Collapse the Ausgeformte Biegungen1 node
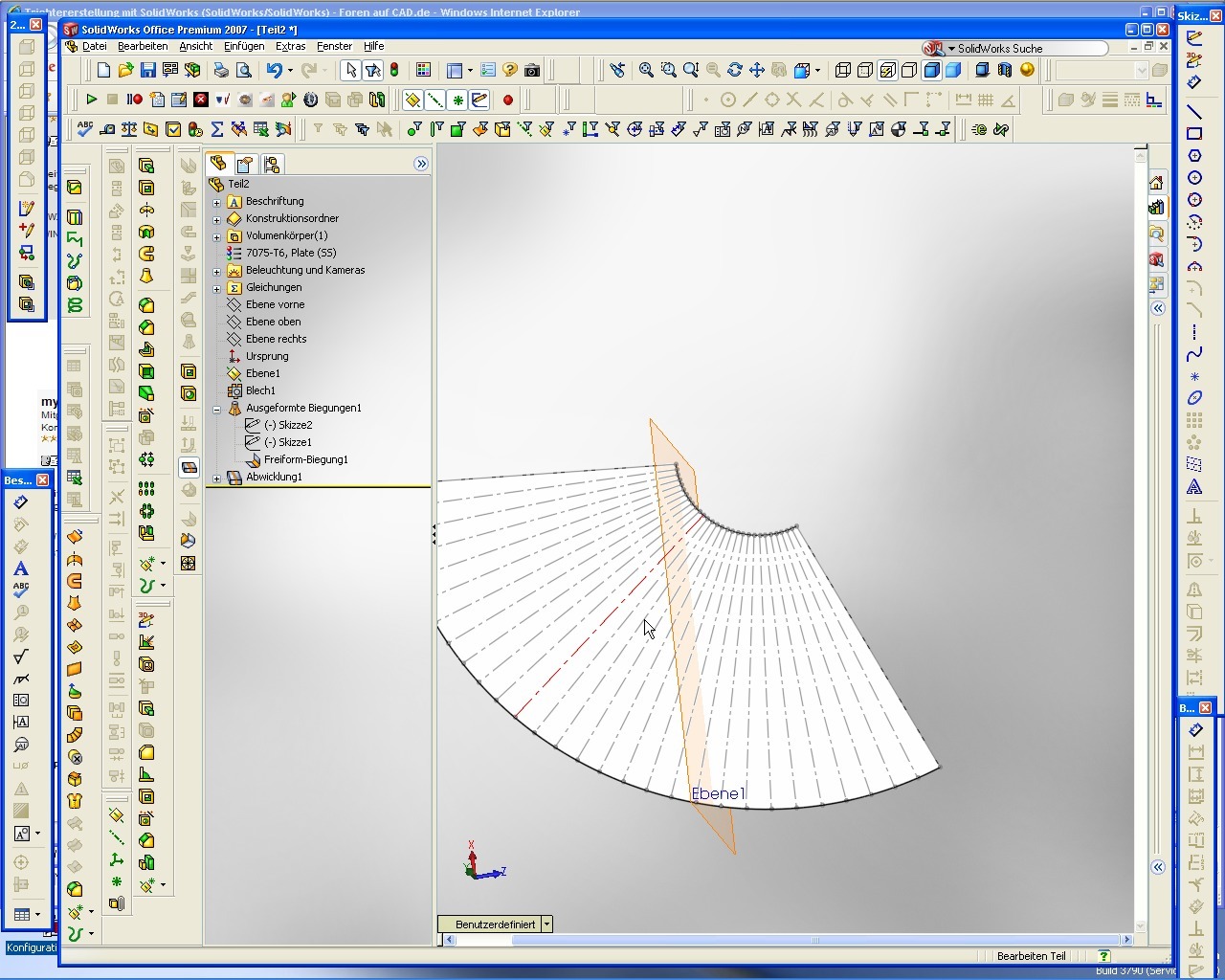Viewport: 1225px width, 980px height. click(216, 409)
